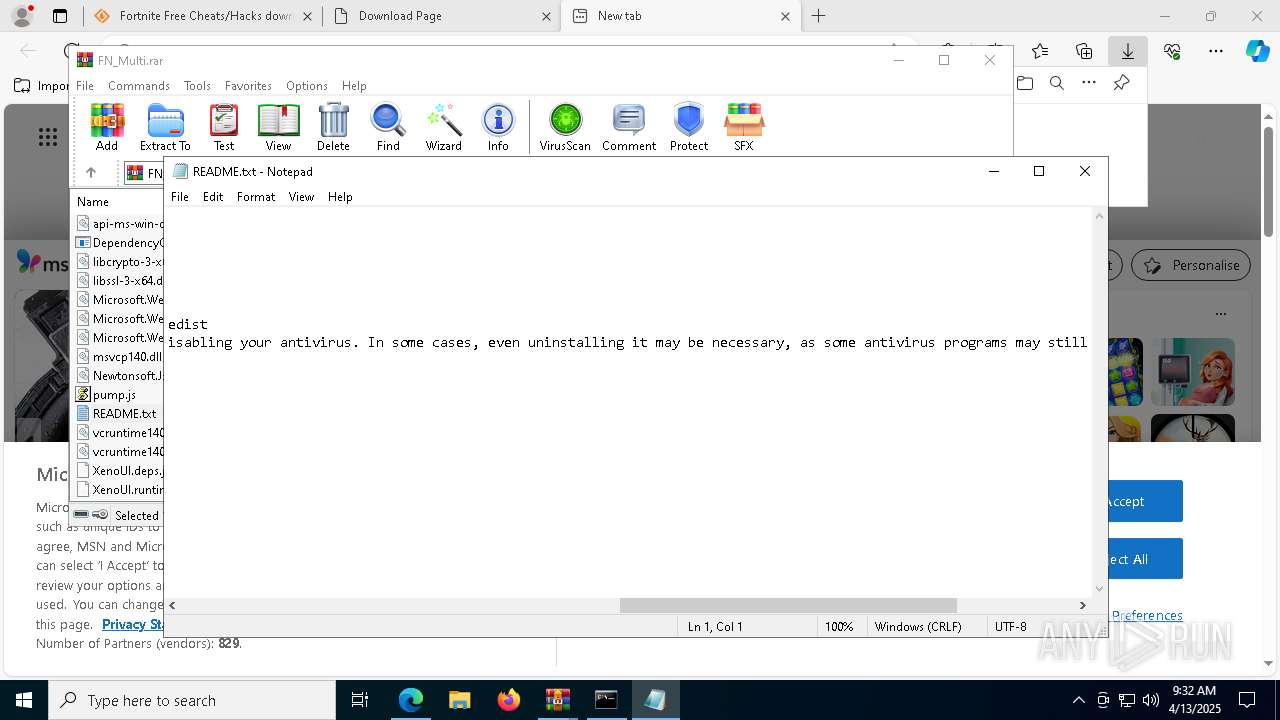Screen dimensions: 1280x720
Task: Open Copilot in Edge sidebar
Action: 1258,51
